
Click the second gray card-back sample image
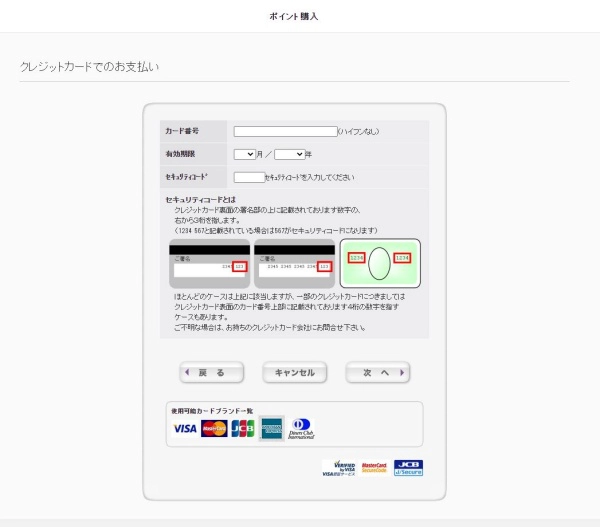pyautogui.click(x=294, y=263)
